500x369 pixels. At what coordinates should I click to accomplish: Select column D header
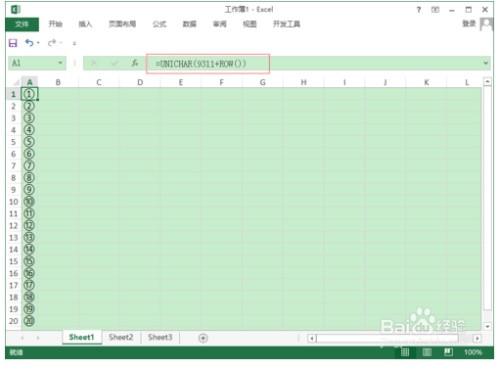tap(140, 82)
